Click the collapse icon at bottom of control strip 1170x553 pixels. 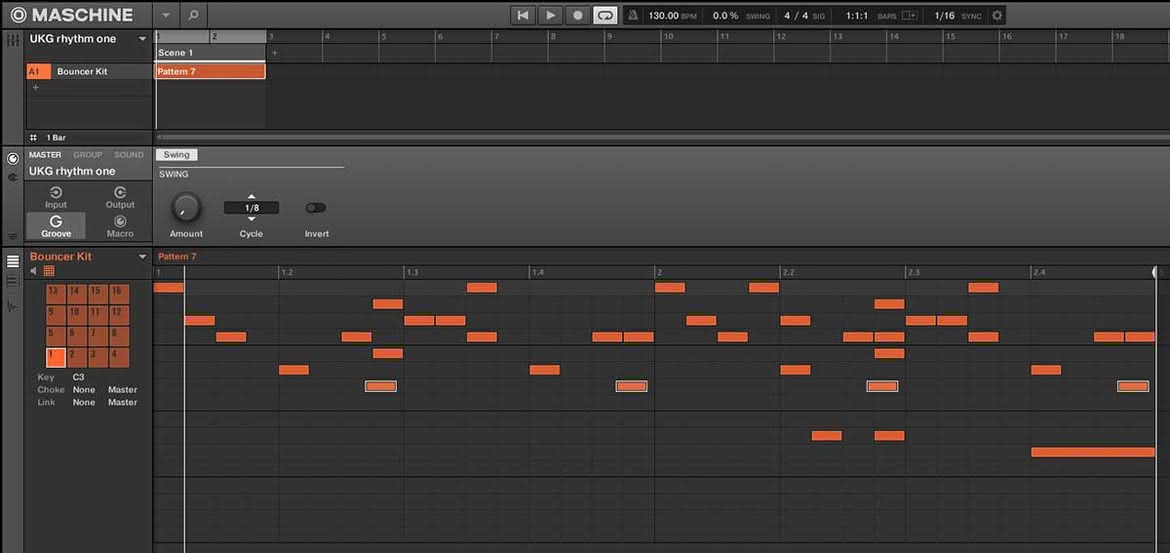[13, 237]
